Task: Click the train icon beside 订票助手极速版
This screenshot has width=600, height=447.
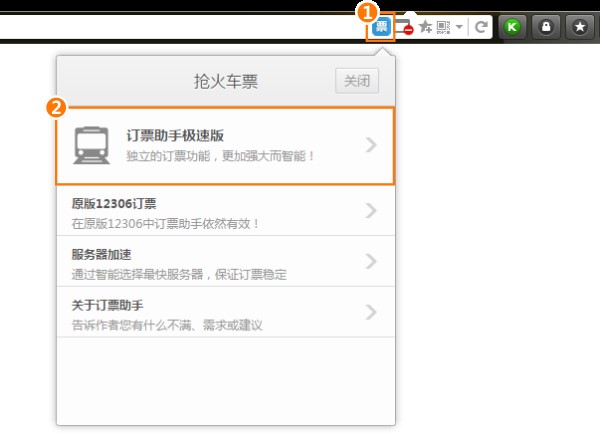Action: tap(91, 145)
